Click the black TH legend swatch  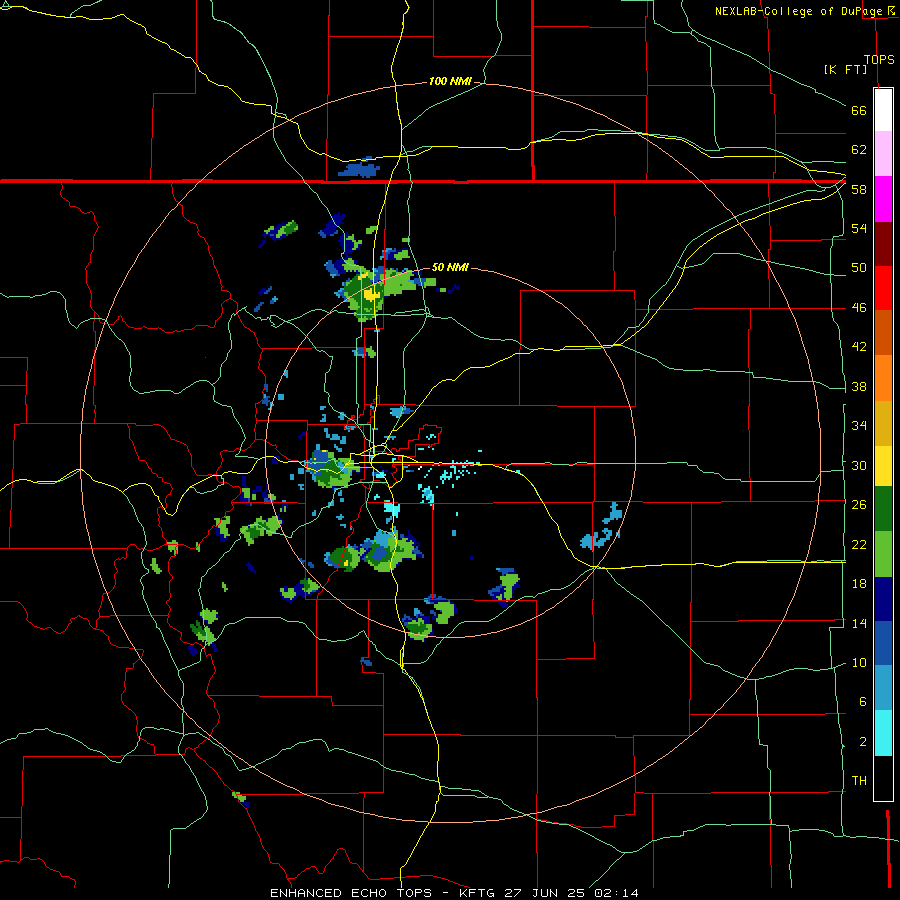(x=883, y=778)
